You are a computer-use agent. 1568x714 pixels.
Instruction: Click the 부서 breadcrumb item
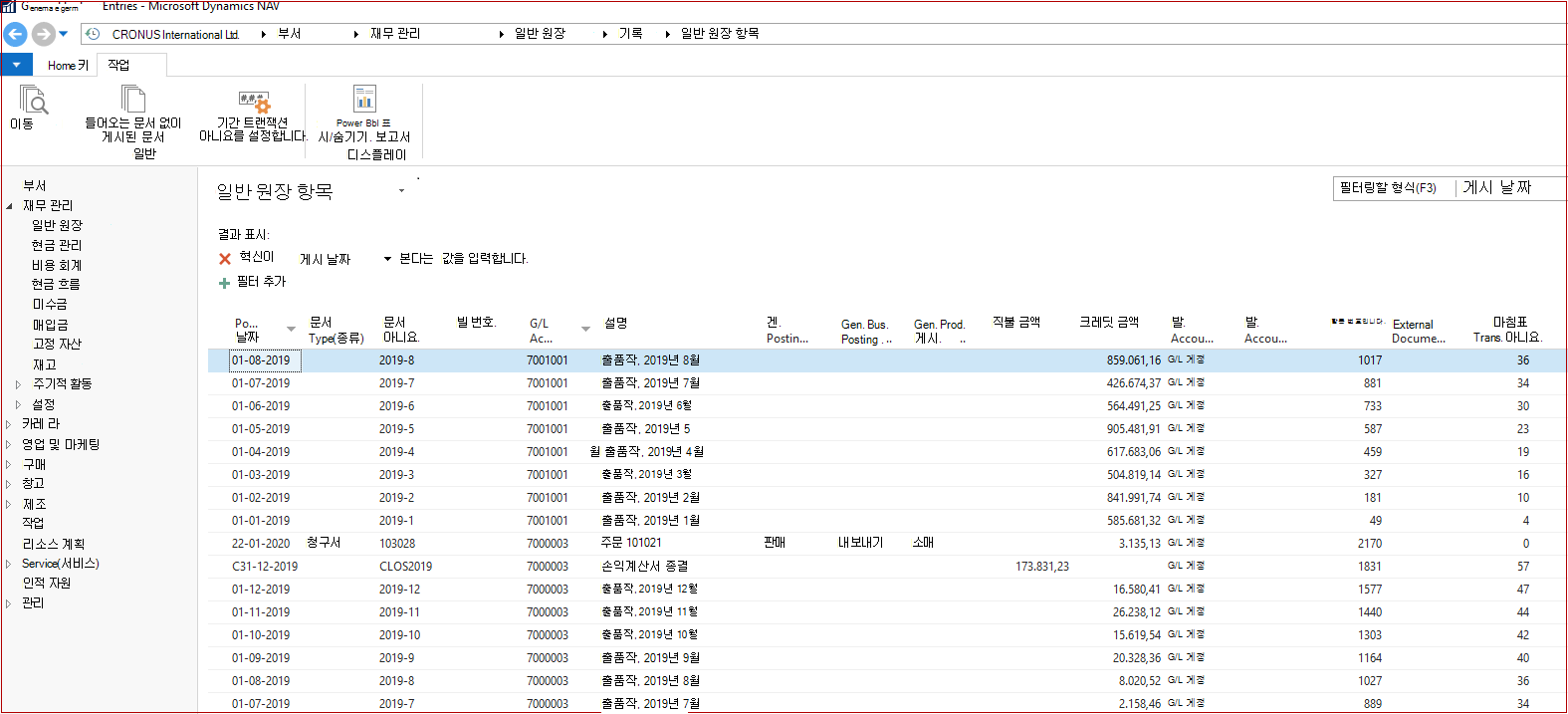click(x=290, y=34)
